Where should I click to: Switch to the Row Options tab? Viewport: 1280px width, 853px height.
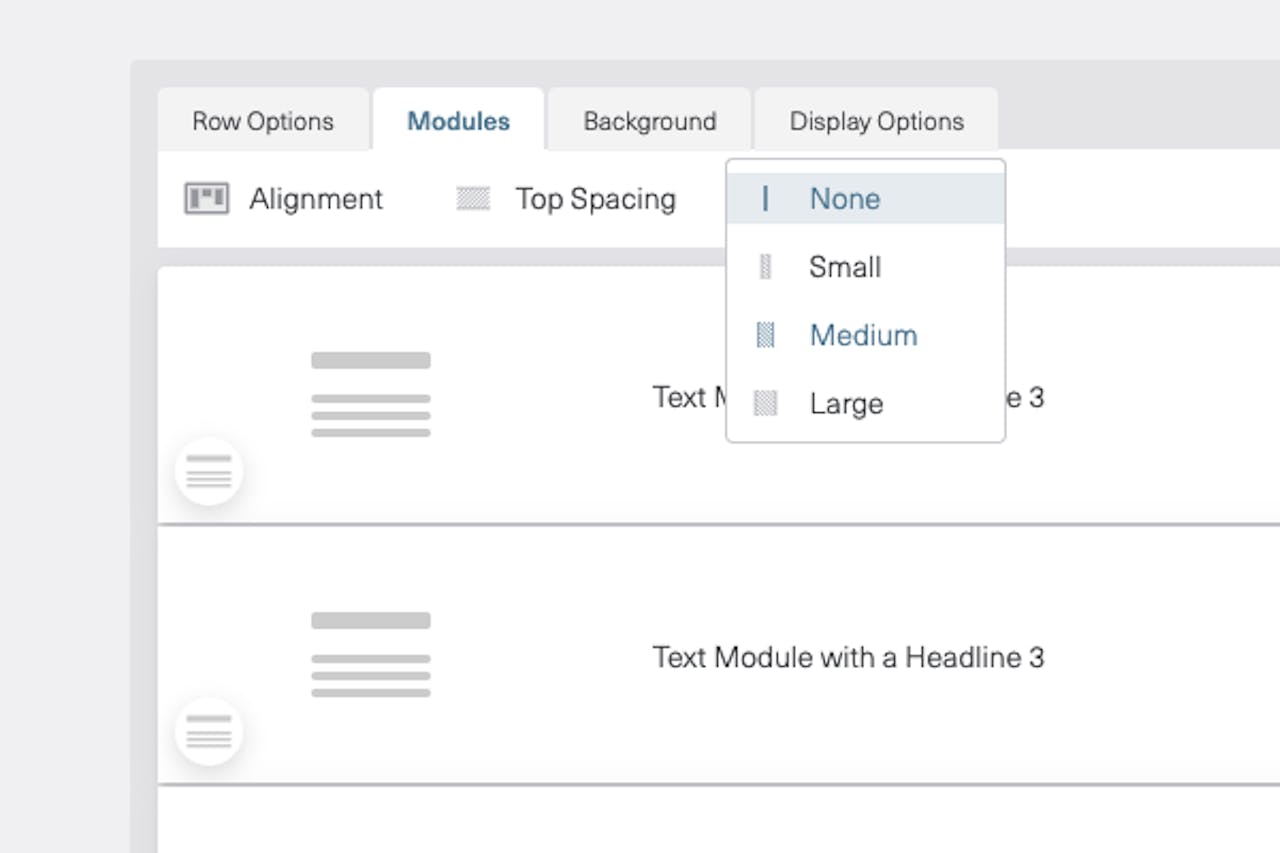click(x=263, y=121)
